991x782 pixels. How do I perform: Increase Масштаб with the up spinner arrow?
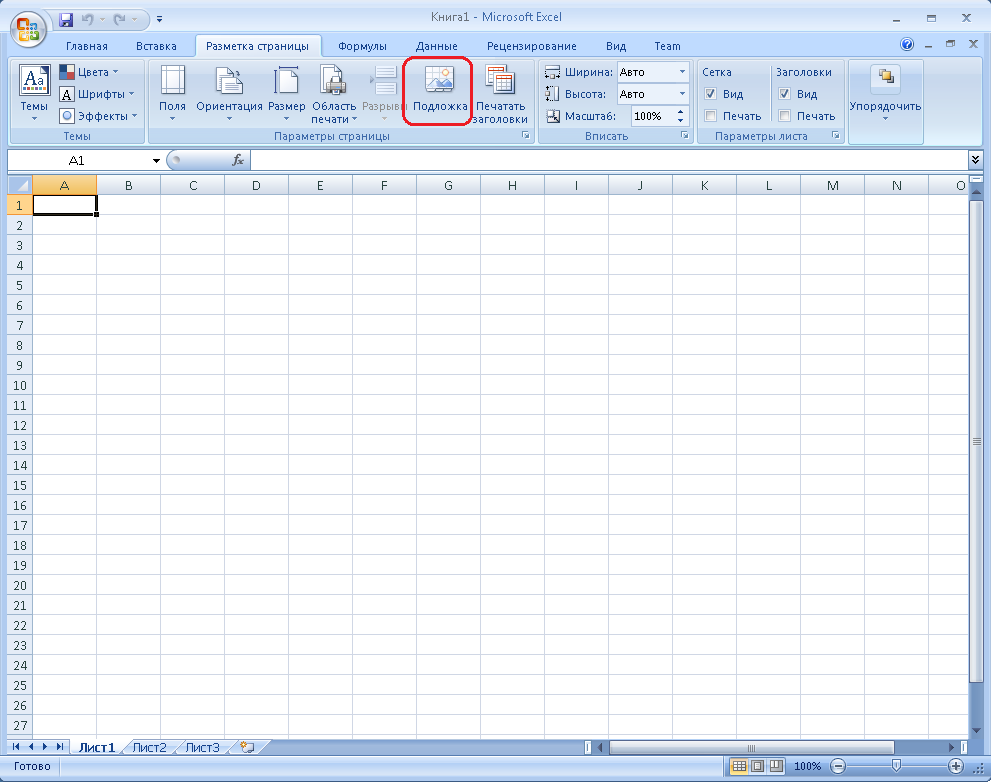(681, 112)
